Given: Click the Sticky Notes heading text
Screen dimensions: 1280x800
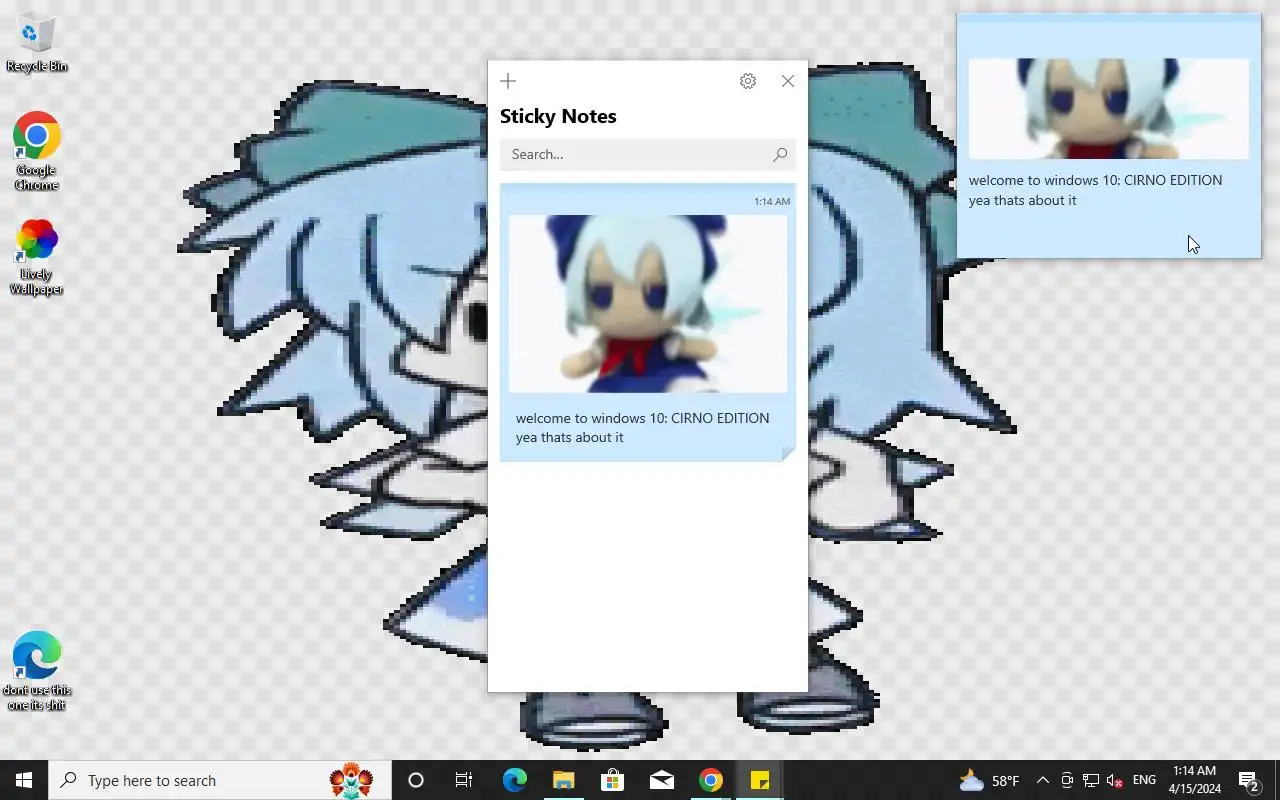Looking at the screenshot, I should click(x=558, y=116).
